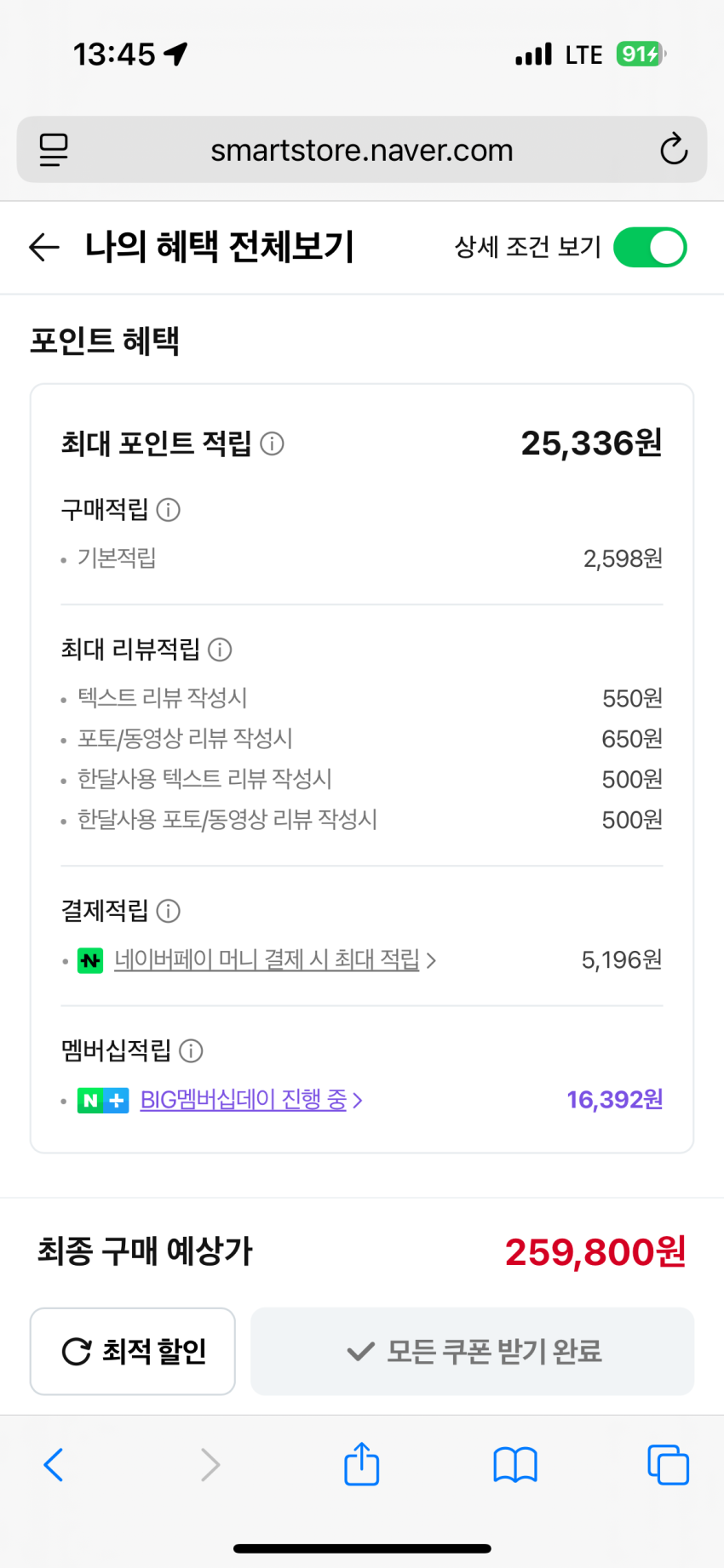Screen dimensions: 724x1568
Task: Tap the smartstore.naver.com address field
Action: (361, 151)
